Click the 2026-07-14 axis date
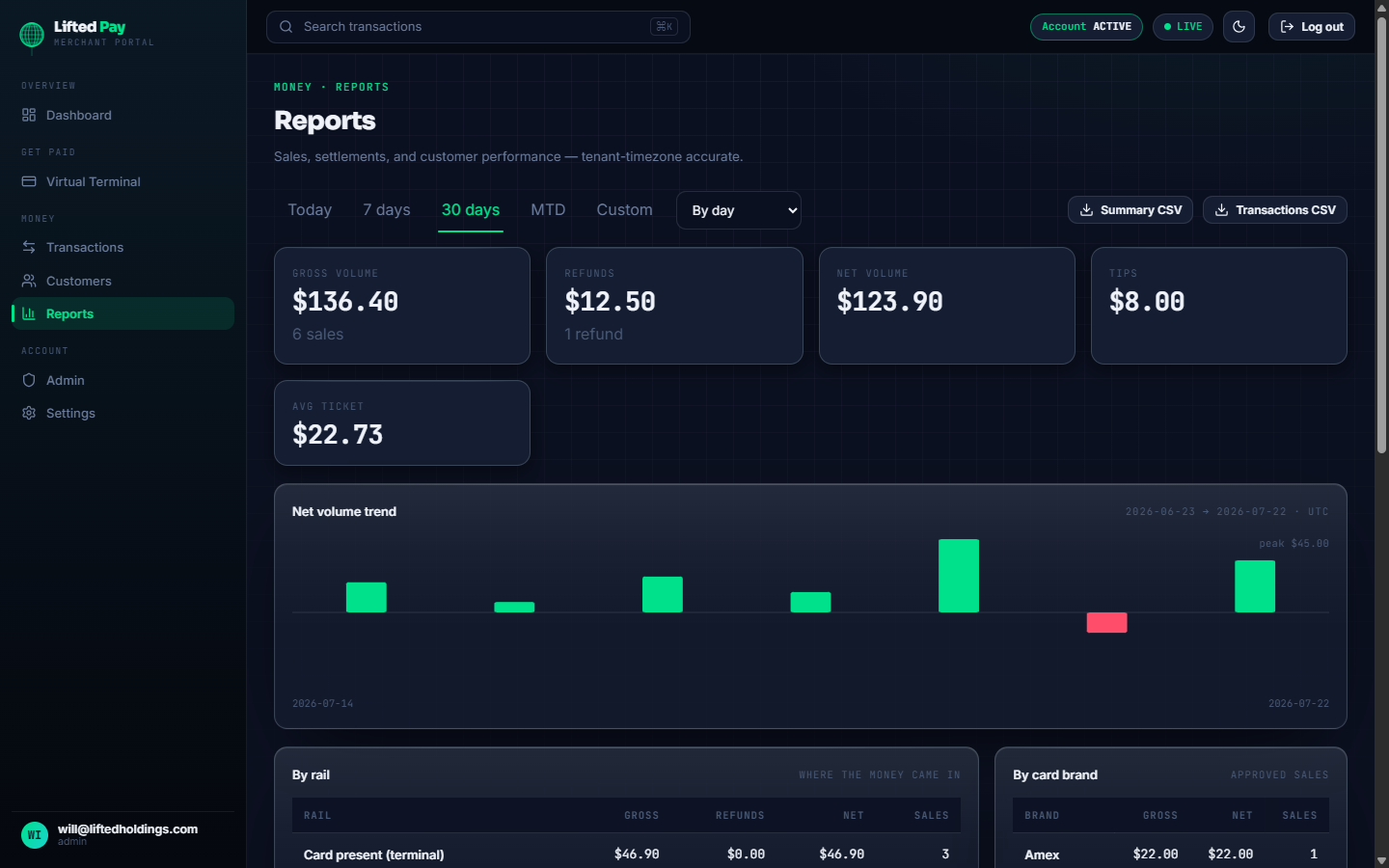 (323, 704)
